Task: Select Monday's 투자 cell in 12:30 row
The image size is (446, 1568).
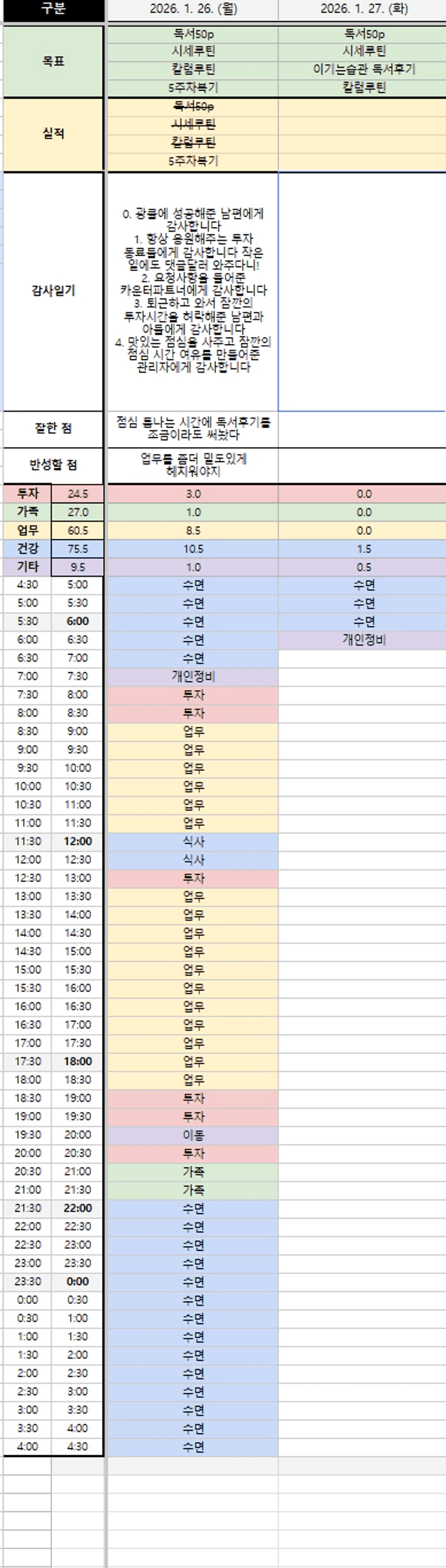Action: tap(193, 878)
